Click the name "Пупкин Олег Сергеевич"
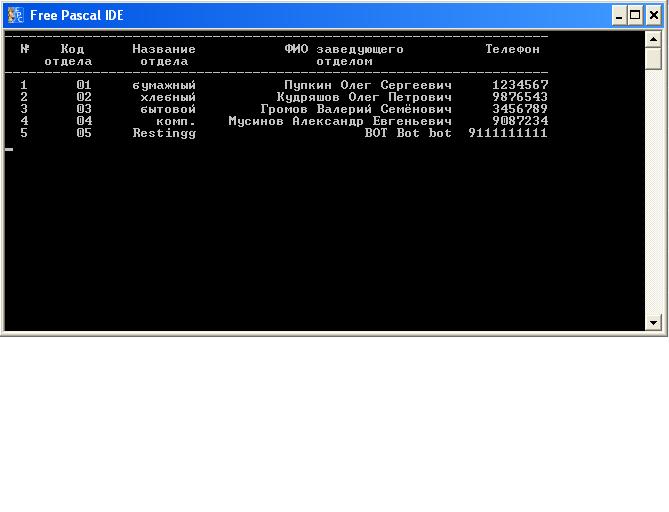Image resolution: width=669 pixels, height=512 pixels. click(368, 86)
